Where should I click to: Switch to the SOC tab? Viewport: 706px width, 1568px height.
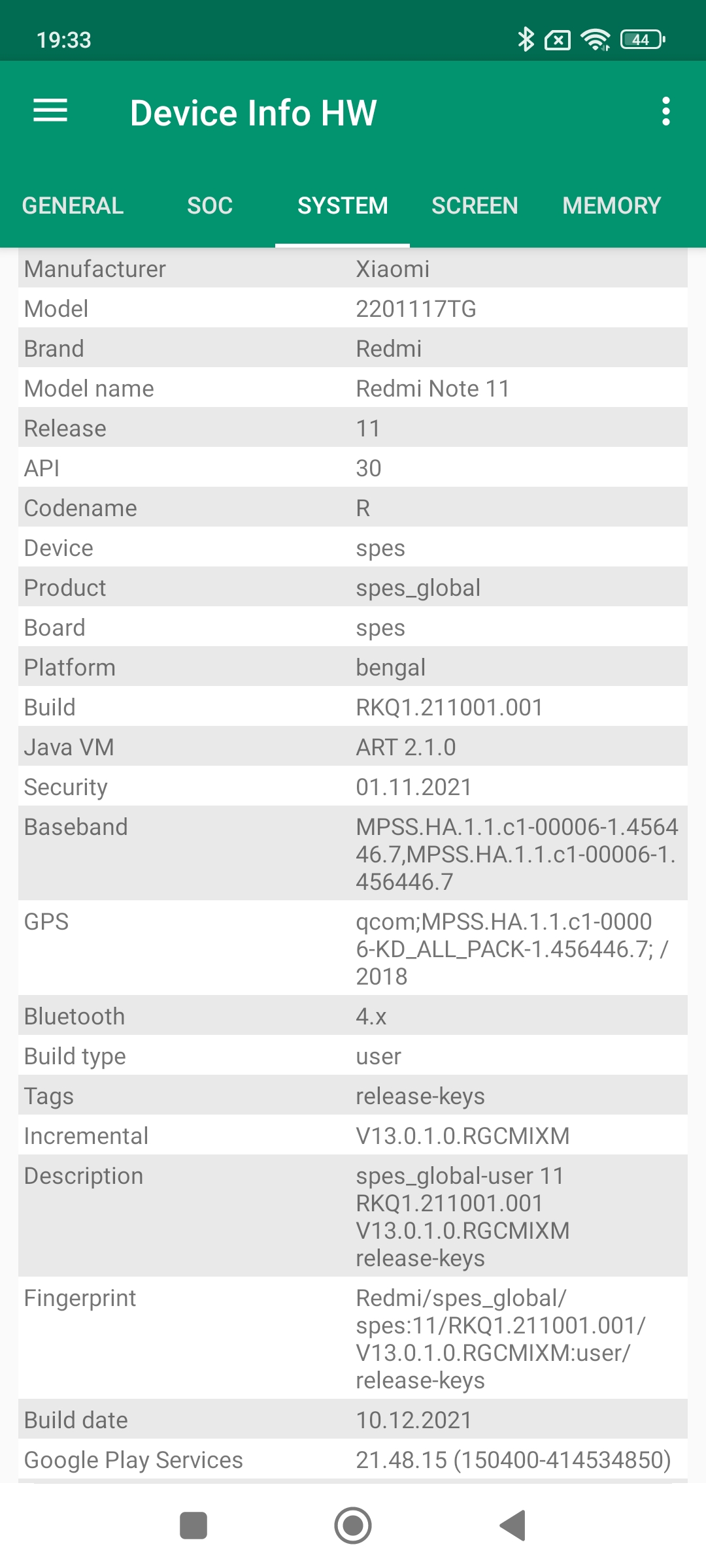click(x=210, y=206)
